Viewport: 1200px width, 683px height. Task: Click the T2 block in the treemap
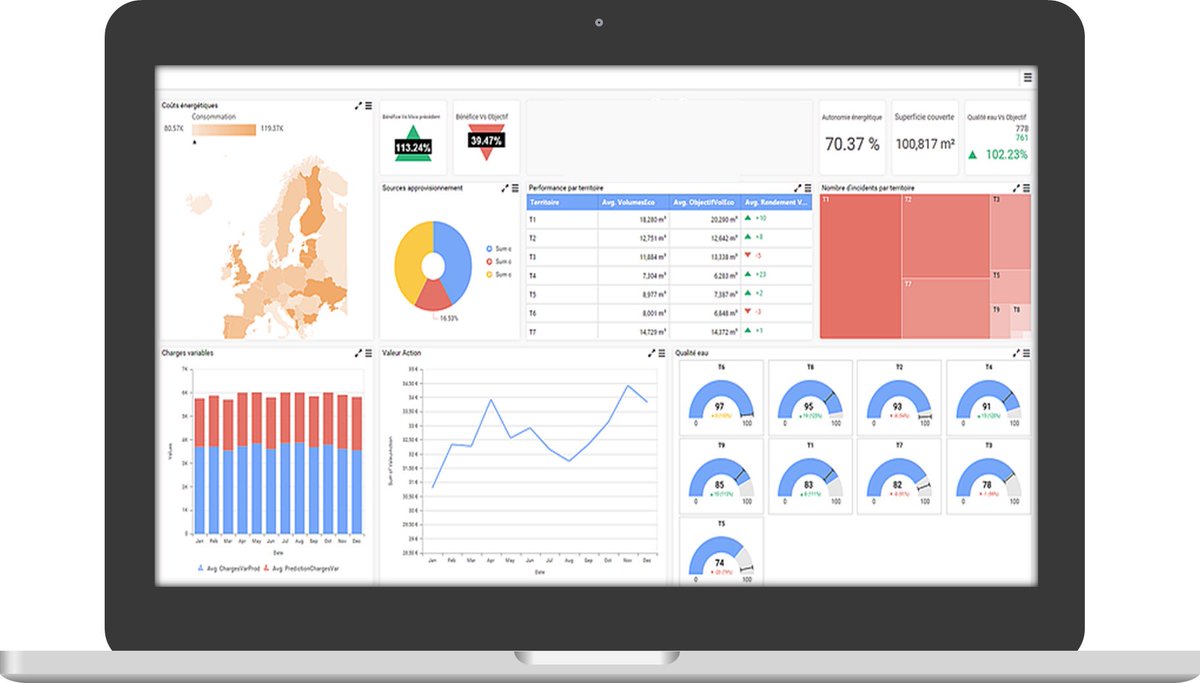[x=945, y=235]
